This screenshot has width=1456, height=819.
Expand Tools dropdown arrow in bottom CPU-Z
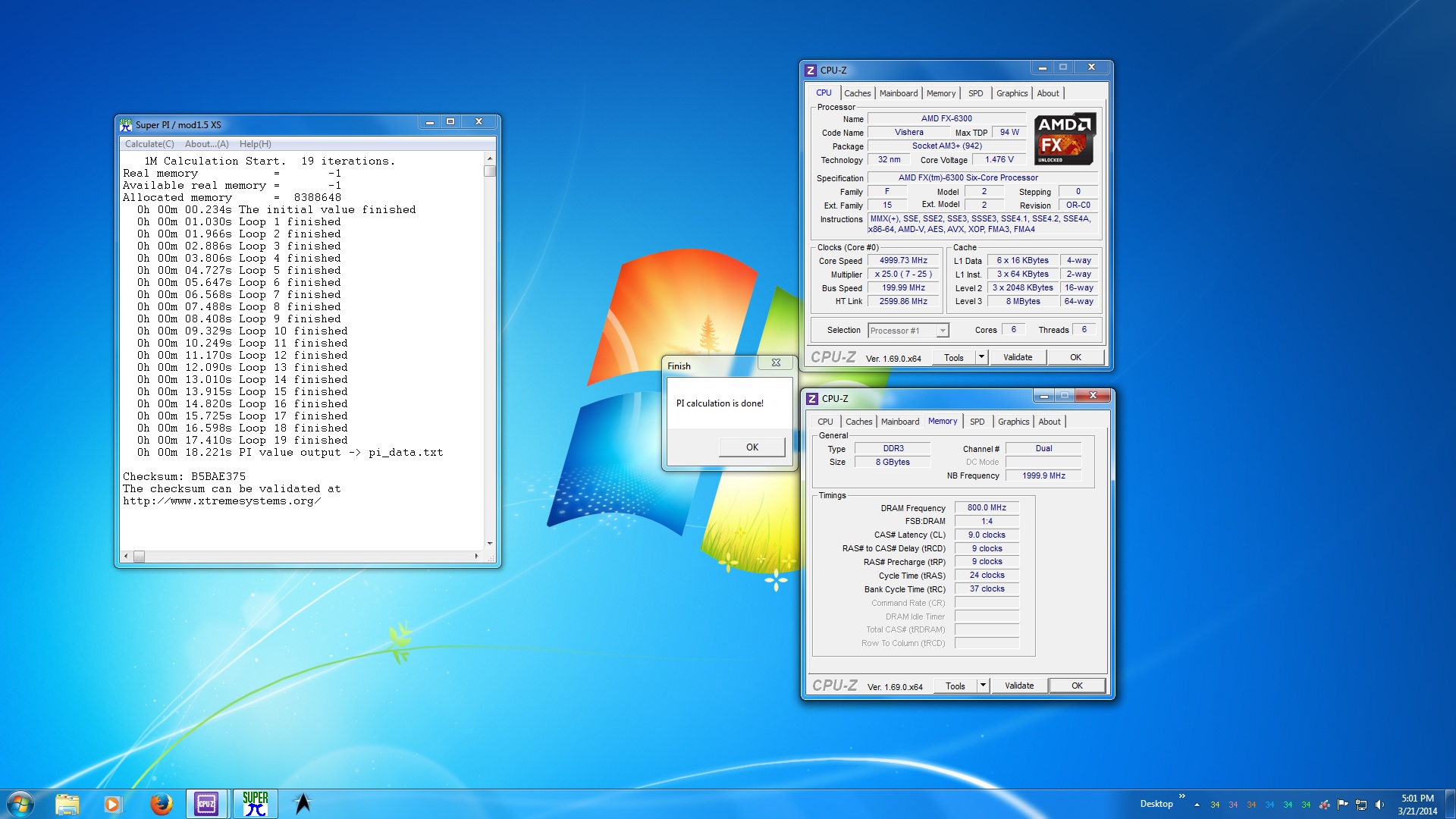coord(983,686)
